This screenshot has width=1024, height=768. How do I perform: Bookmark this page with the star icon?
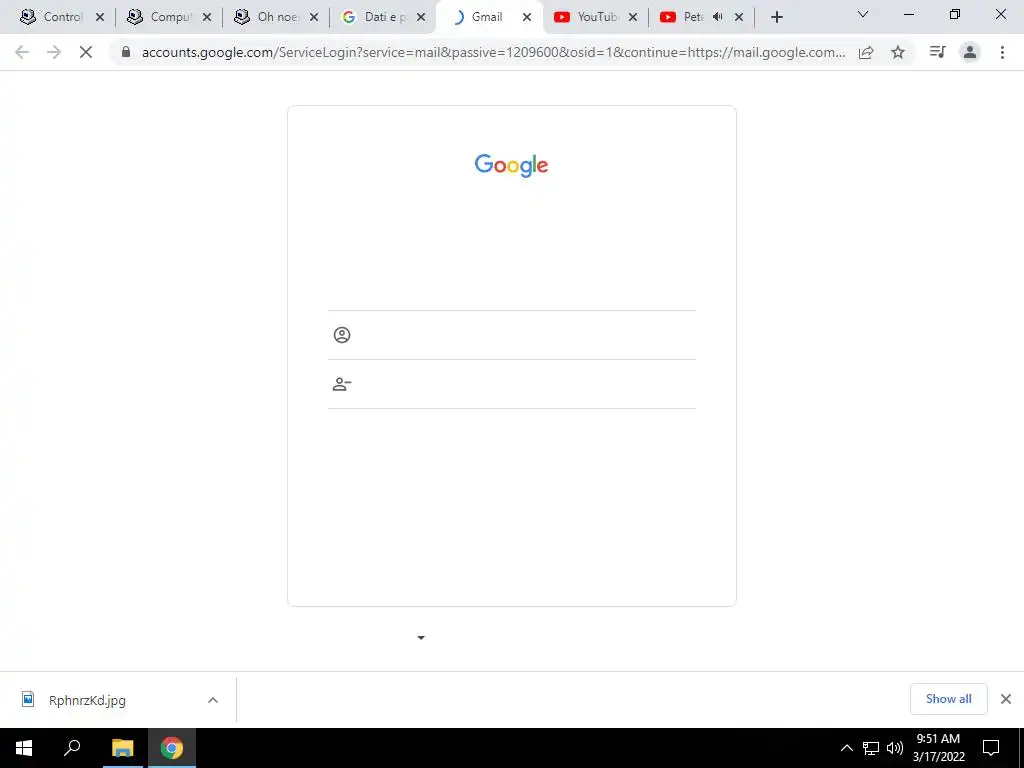click(x=898, y=52)
